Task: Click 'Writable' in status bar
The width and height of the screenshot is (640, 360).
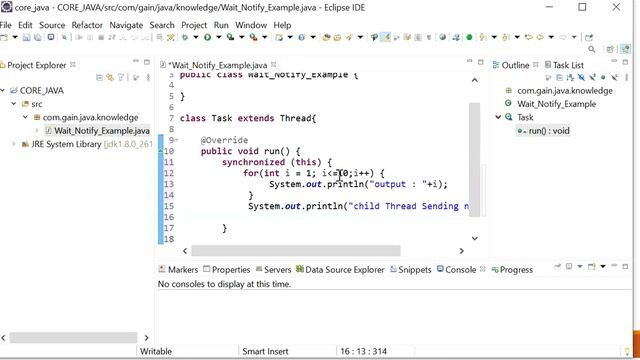Action: pyautogui.click(x=156, y=351)
